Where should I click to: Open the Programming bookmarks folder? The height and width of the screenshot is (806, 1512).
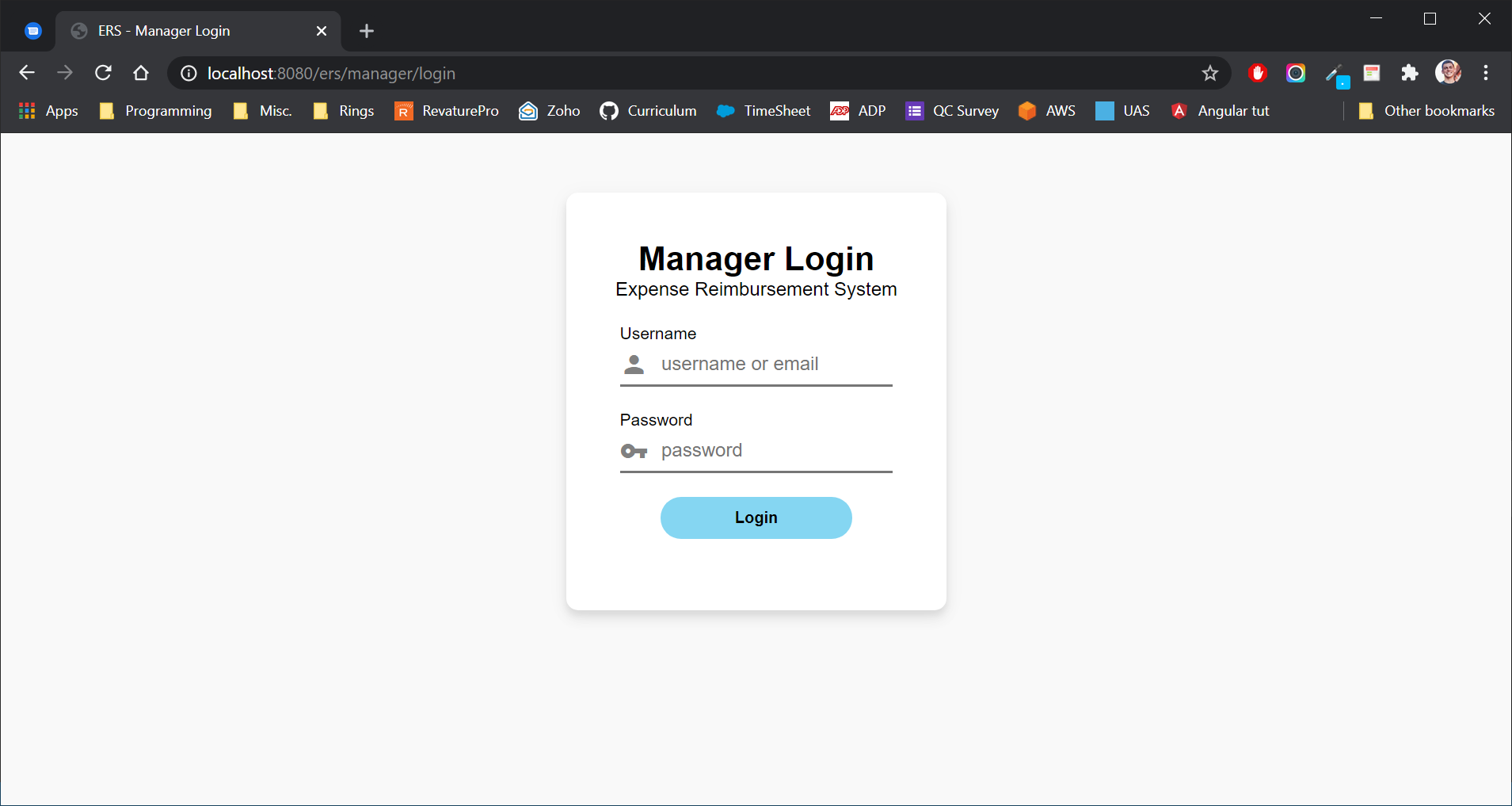(x=156, y=111)
